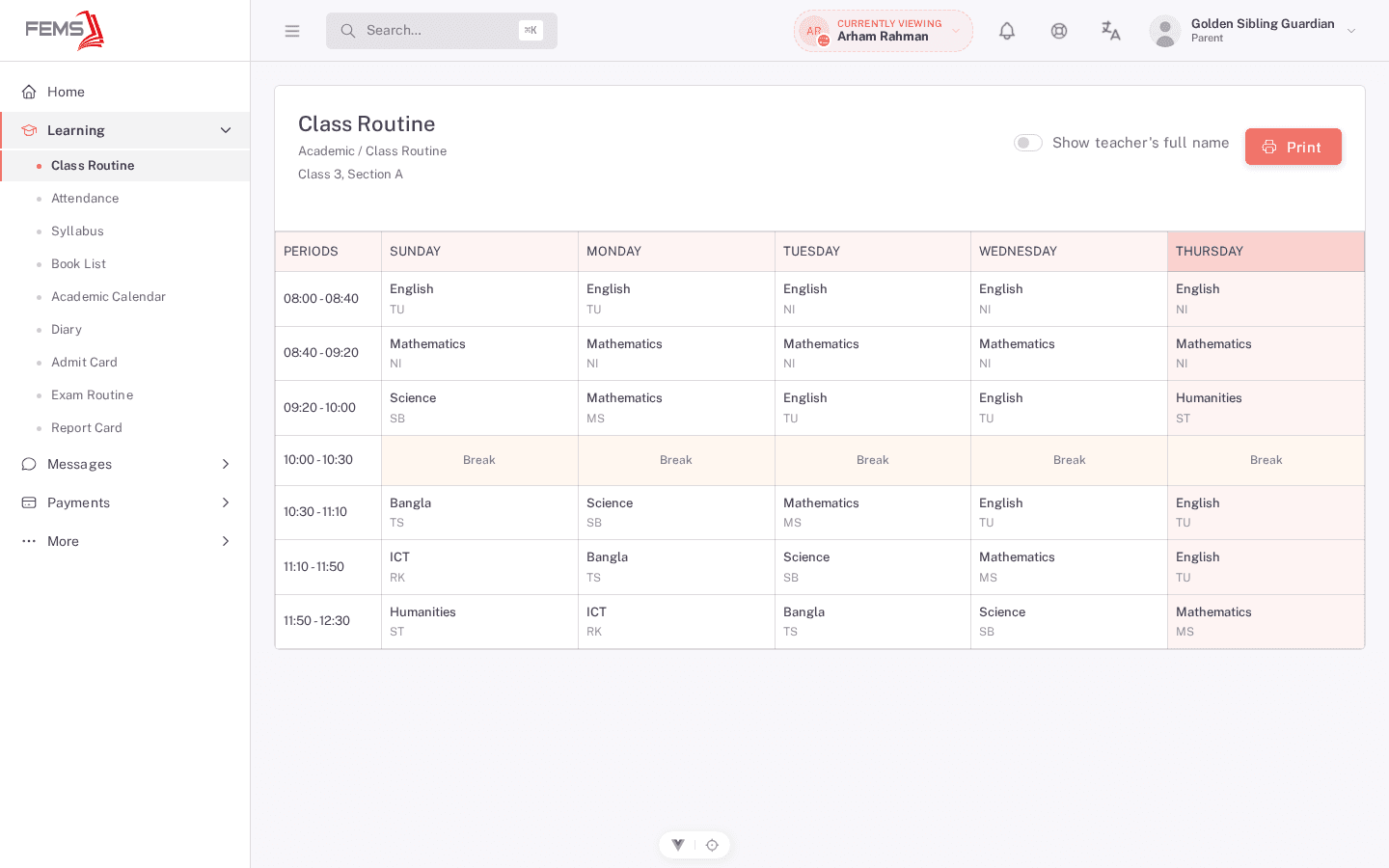This screenshot has height=868, width=1389.
Task: Click the crosshair icon in bottom widget
Action: click(712, 845)
